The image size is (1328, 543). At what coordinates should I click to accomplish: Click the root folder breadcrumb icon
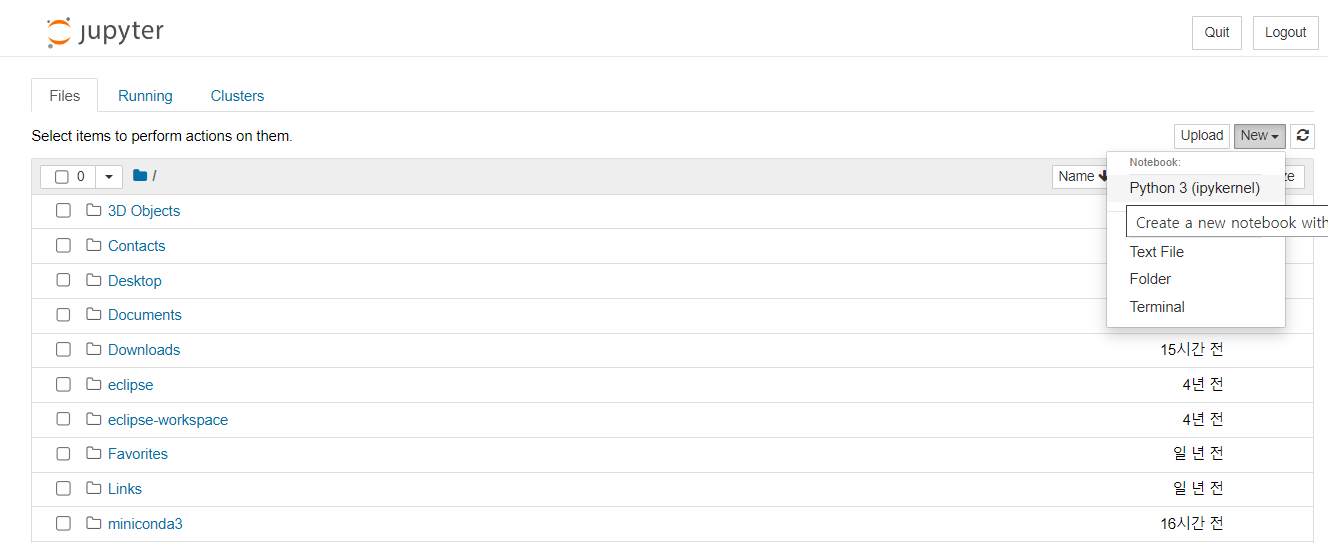(x=140, y=176)
